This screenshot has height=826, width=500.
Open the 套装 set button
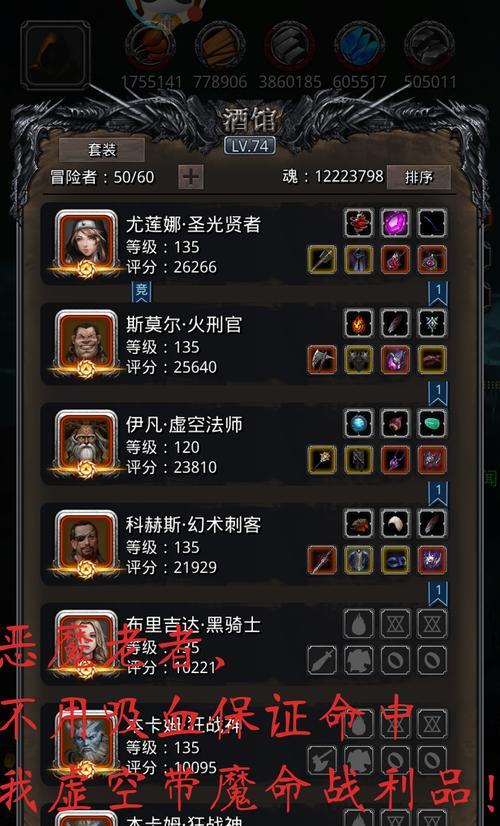click(x=102, y=150)
